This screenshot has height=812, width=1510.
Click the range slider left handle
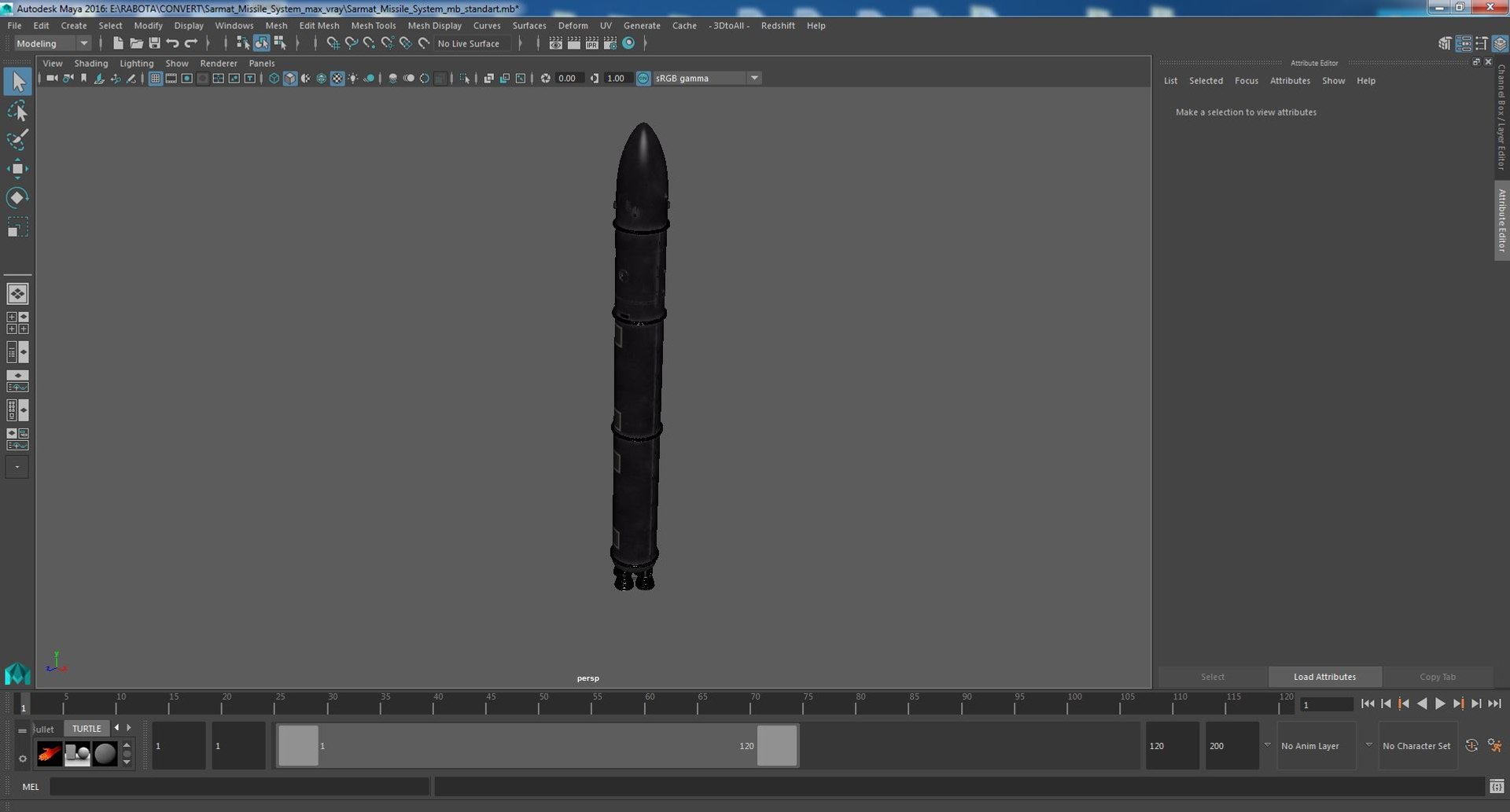tap(299, 745)
